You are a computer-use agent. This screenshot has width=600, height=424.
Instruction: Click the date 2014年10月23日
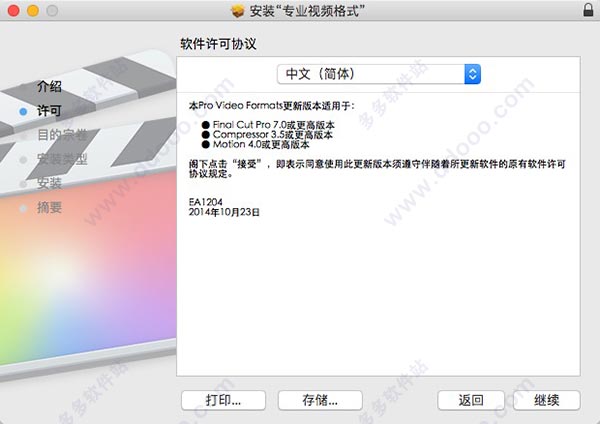[224, 212]
